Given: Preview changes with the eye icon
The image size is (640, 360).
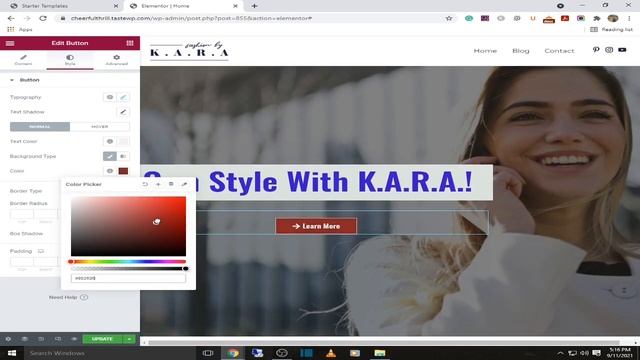Looking at the screenshot, I should [74, 339].
